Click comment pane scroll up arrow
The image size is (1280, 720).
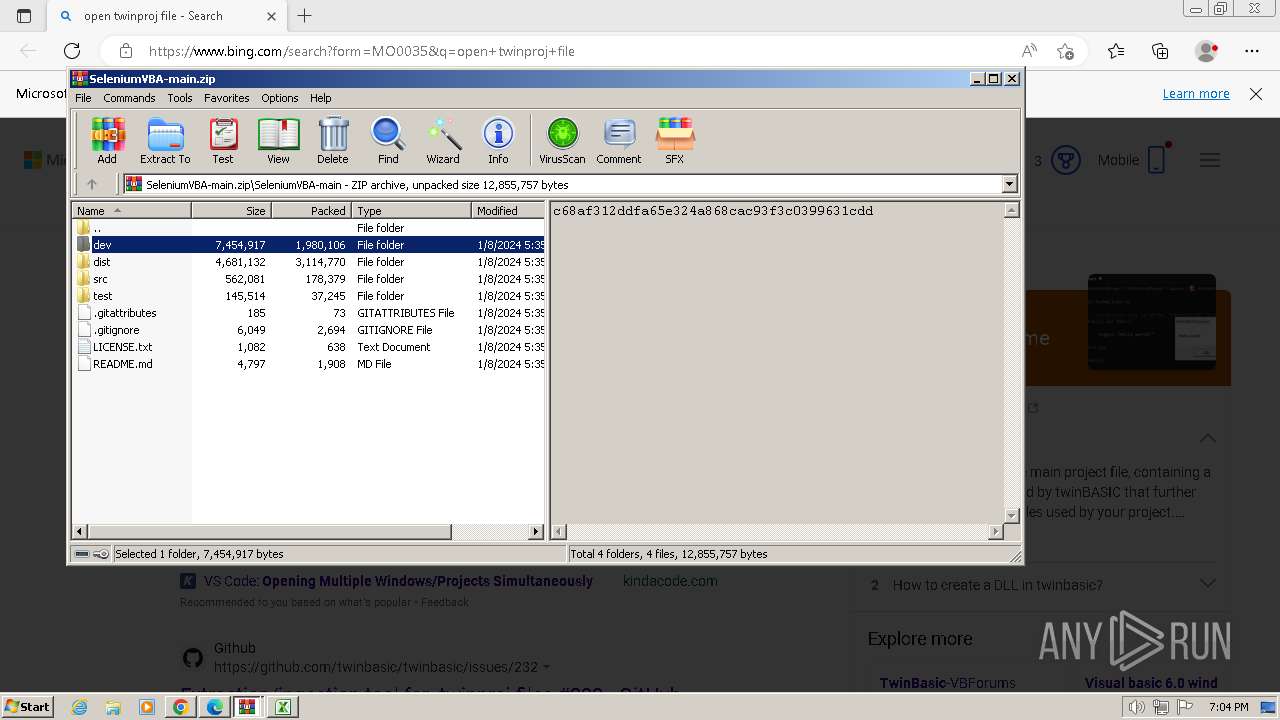(x=1011, y=210)
